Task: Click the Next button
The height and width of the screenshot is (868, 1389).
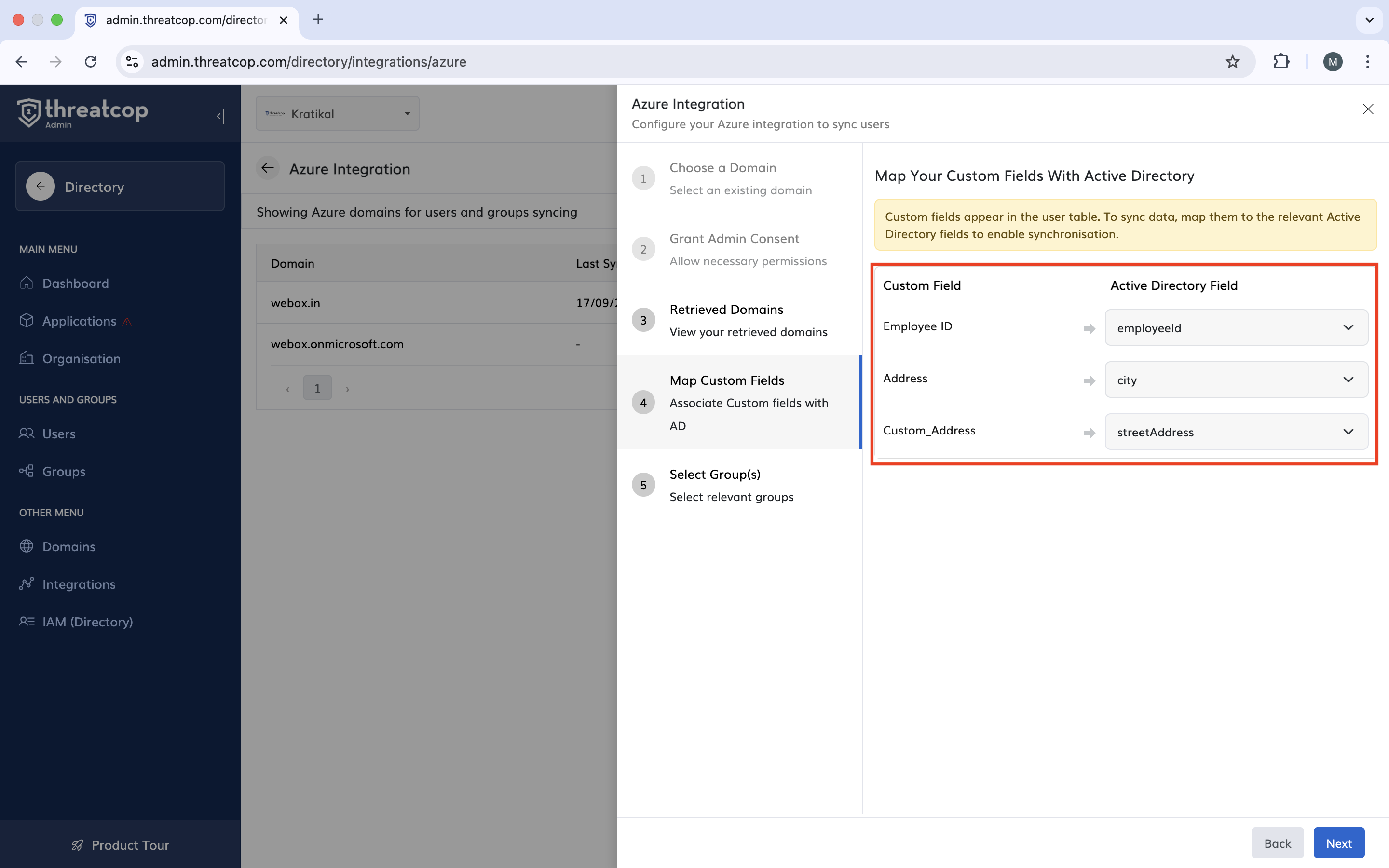Action: tap(1338, 843)
